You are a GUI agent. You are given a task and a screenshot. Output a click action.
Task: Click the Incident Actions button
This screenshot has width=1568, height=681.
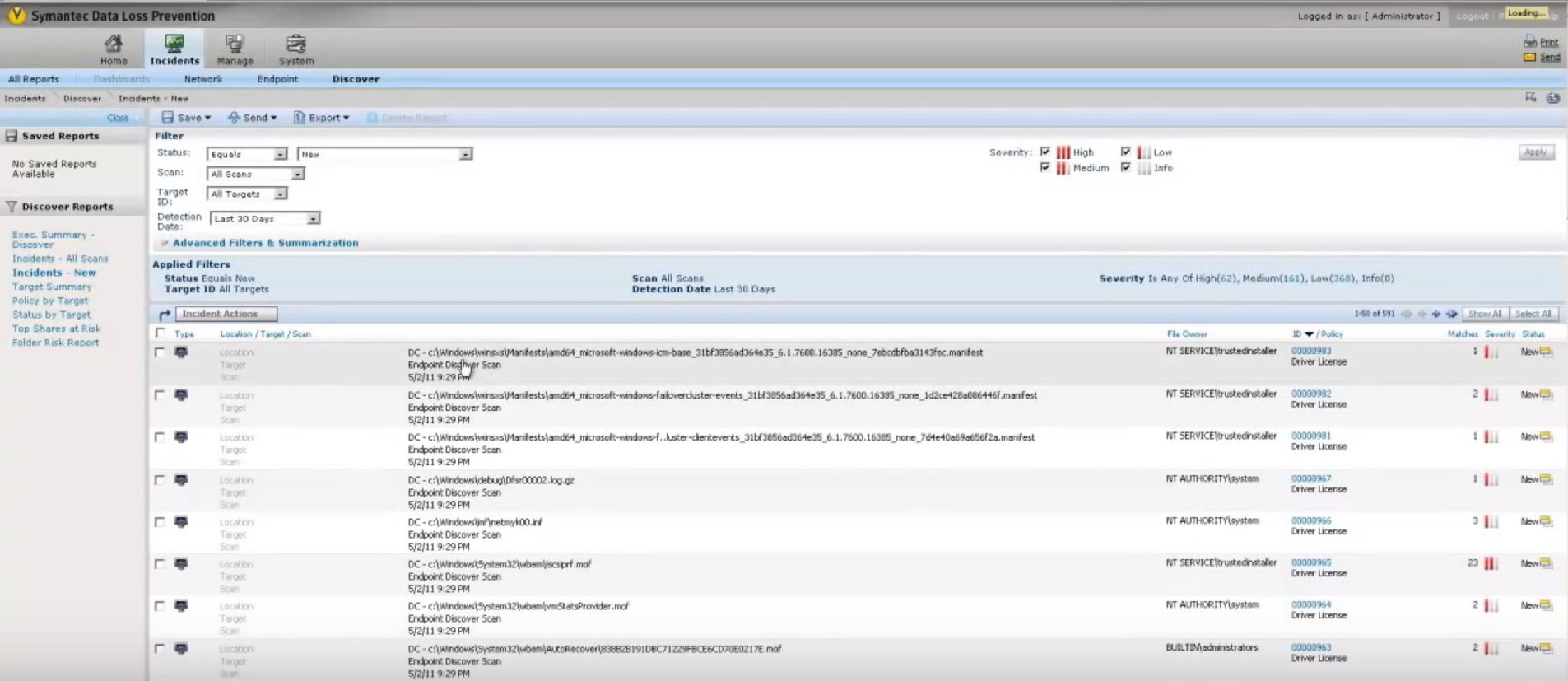point(226,314)
